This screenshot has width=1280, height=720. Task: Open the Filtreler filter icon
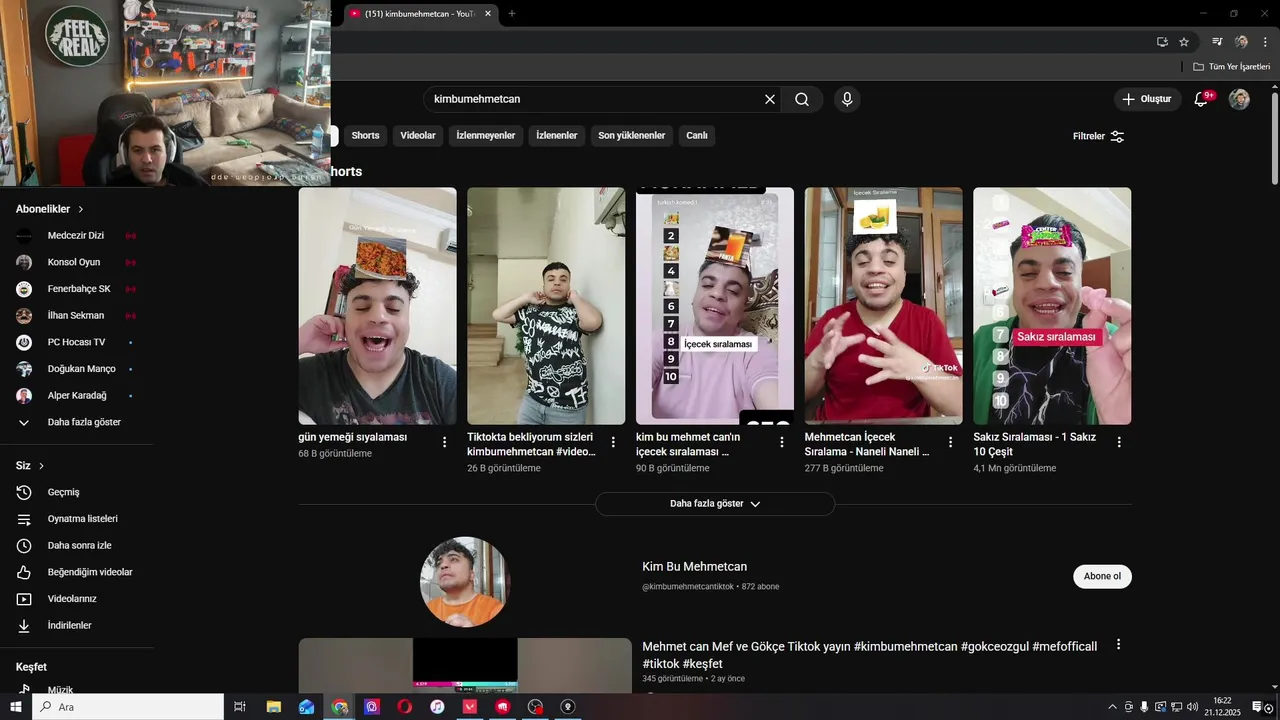tap(1117, 136)
